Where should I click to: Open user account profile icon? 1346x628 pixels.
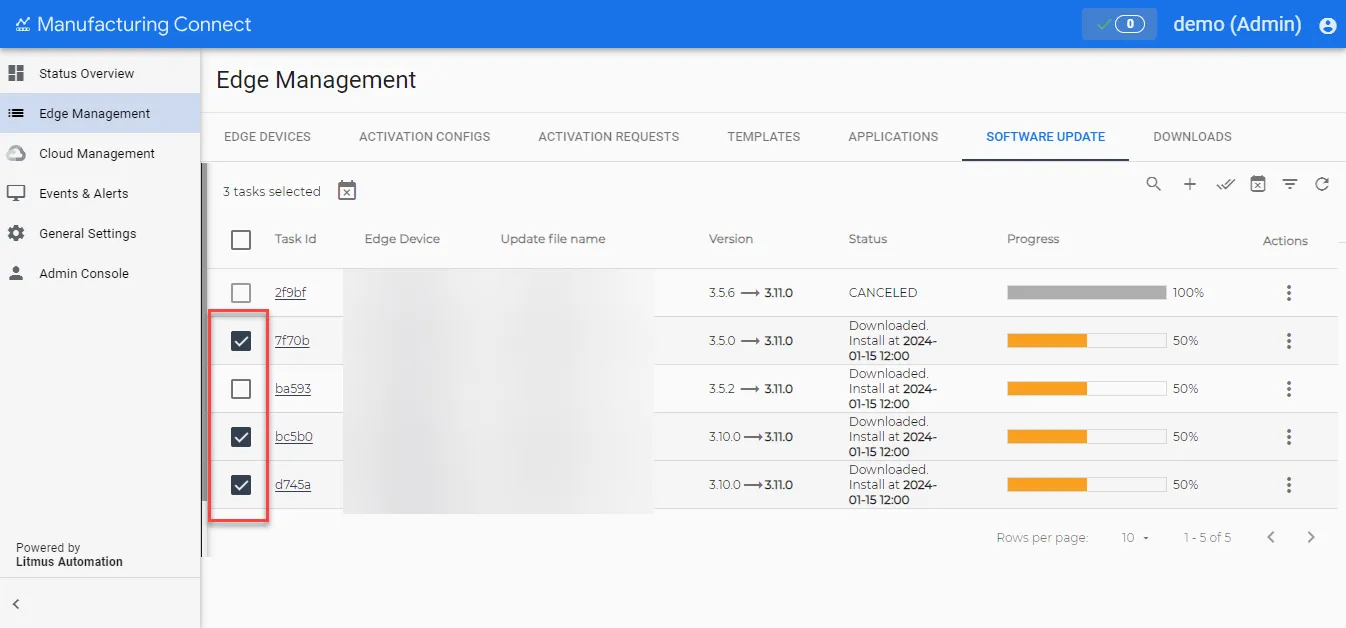pos(1328,26)
